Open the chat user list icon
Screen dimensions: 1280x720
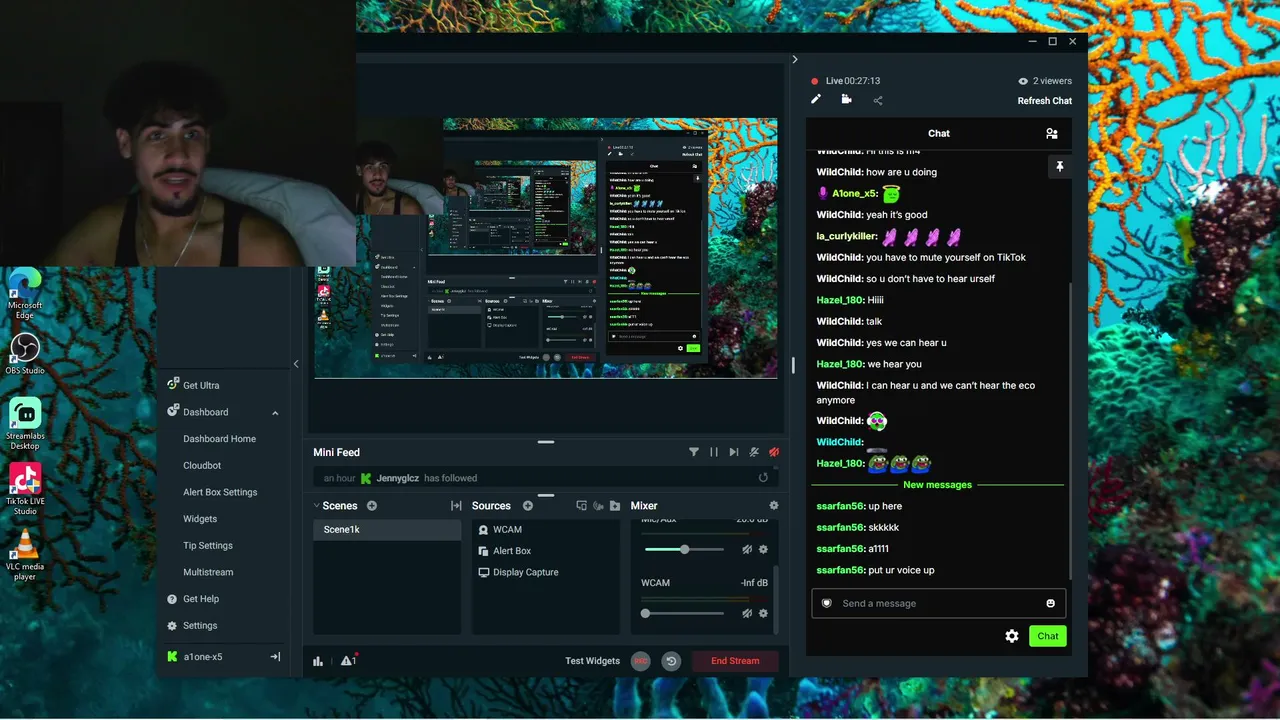(1052, 133)
